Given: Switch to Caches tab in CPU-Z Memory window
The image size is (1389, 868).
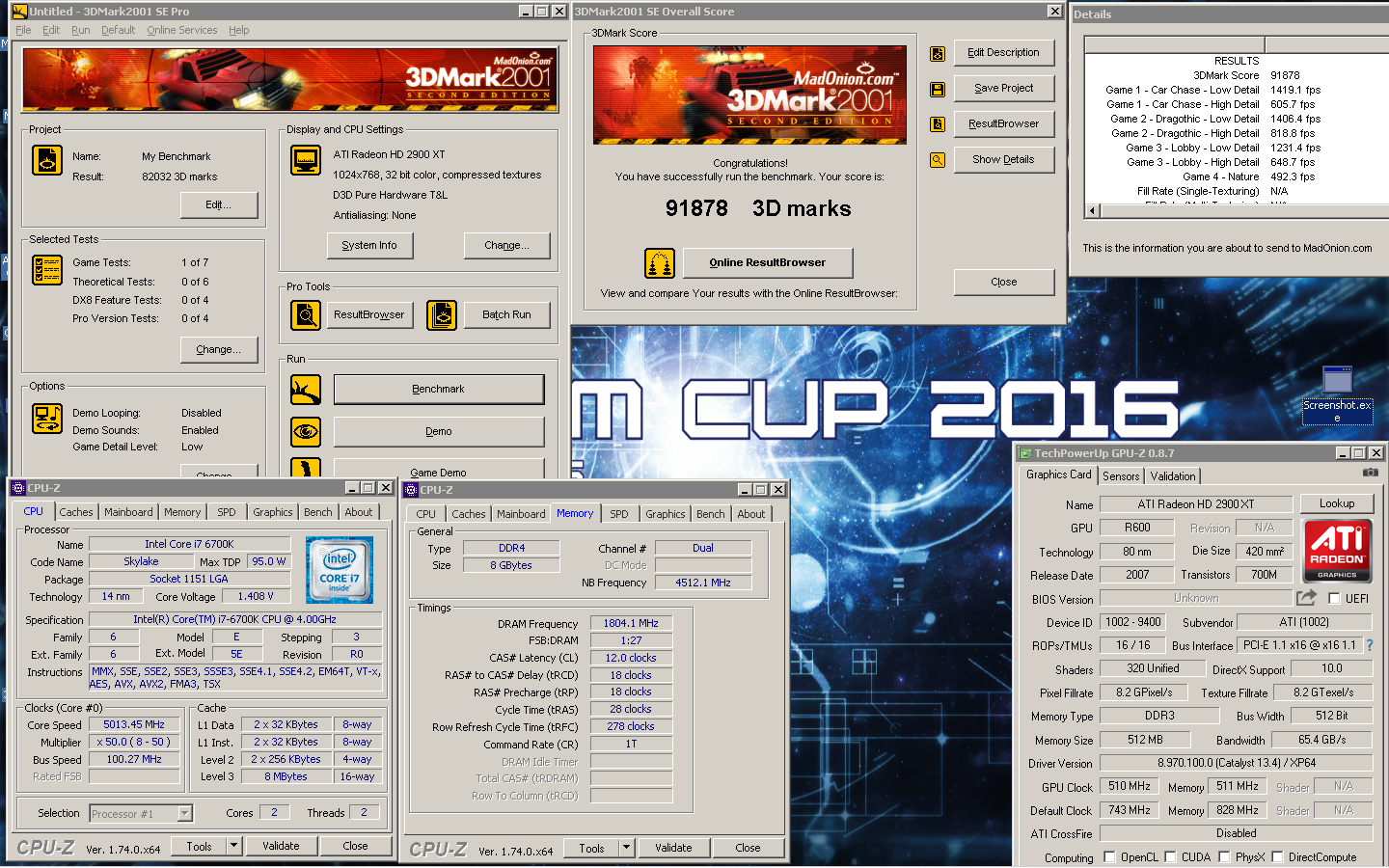Looking at the screenshot, I should click(469, 514).
